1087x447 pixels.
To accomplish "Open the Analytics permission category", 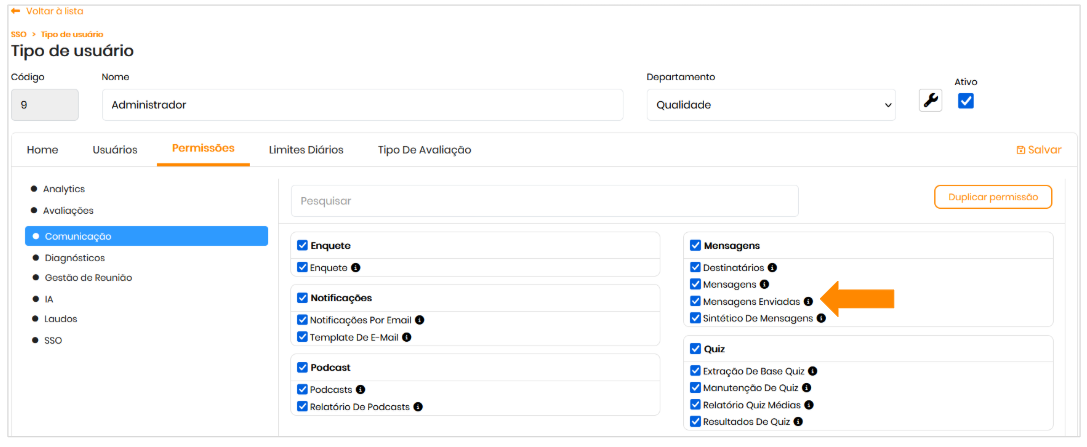I will pos(63,189).
